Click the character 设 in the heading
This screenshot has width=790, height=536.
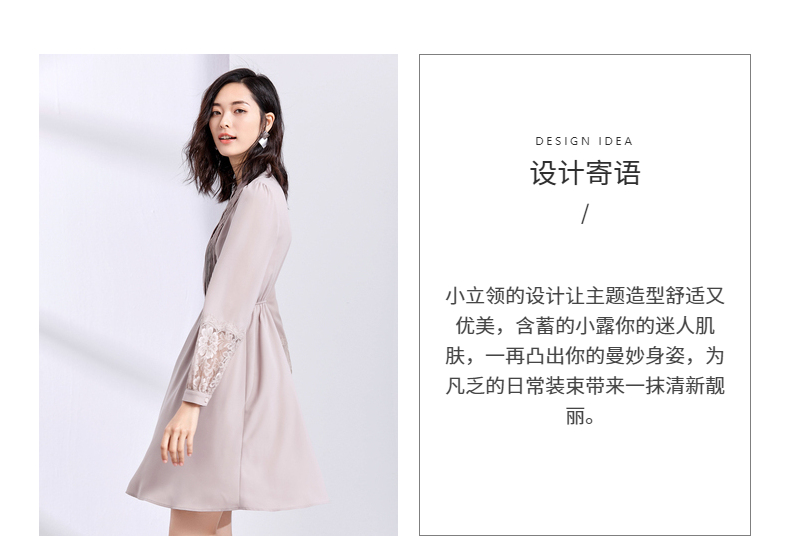[x=544, y=173]
